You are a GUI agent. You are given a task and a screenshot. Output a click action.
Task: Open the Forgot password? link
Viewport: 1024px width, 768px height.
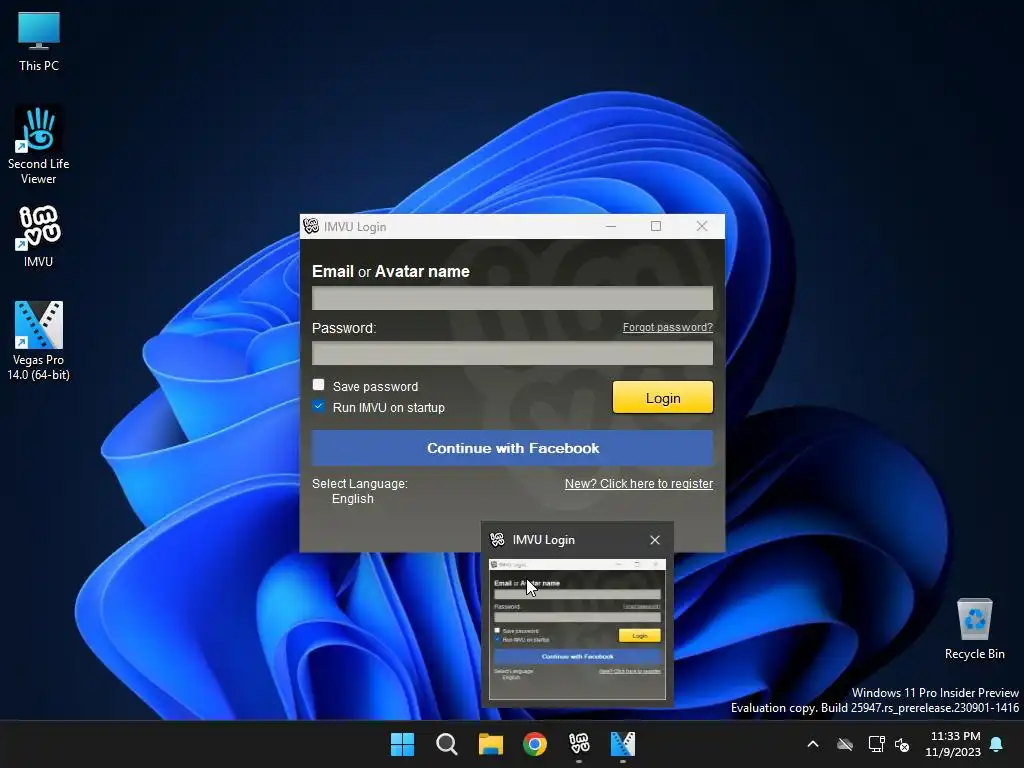tap(667, 327)
